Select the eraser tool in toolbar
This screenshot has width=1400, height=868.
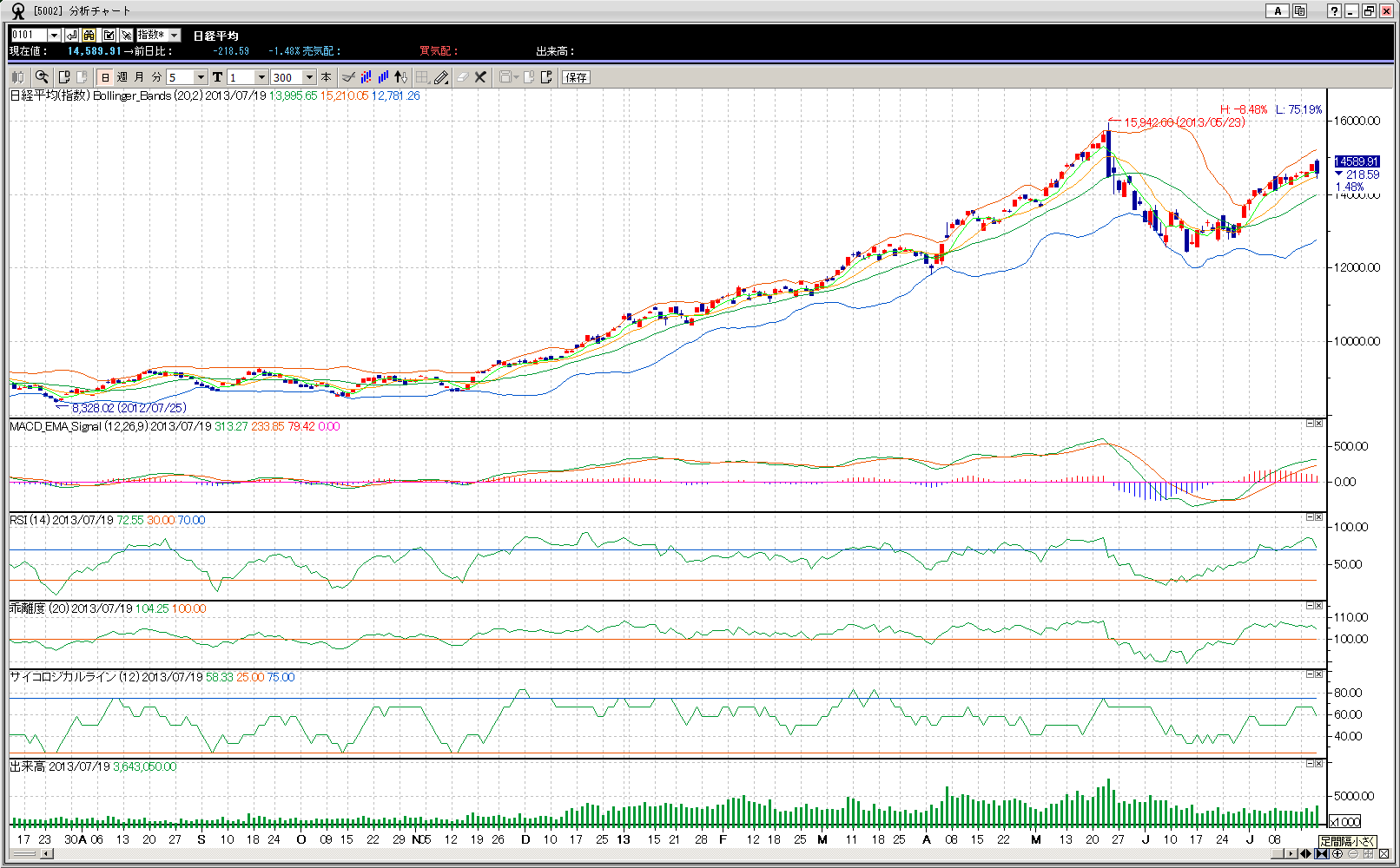(x=462, y=77)
